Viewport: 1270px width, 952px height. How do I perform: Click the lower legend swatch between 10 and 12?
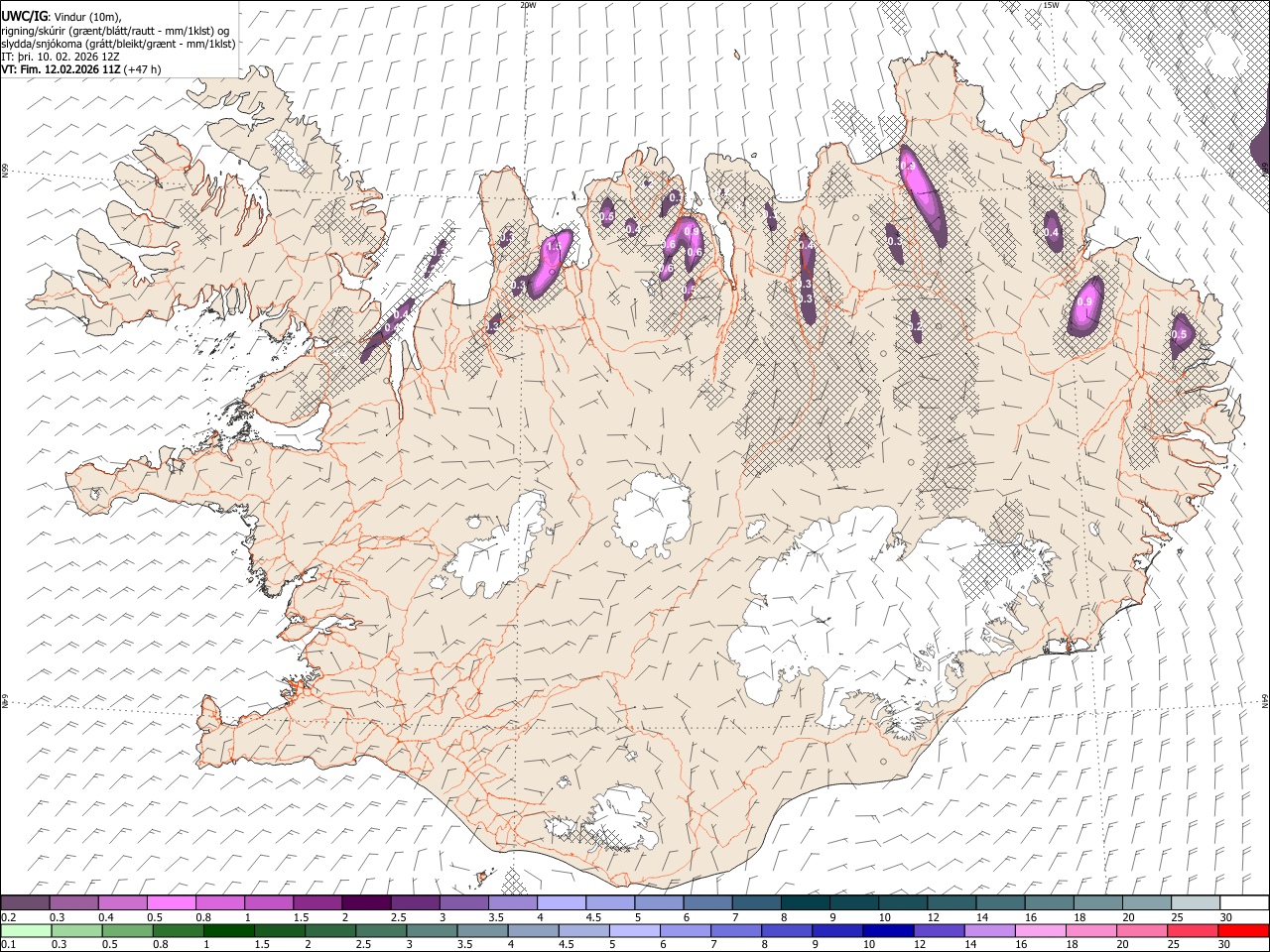887,930
